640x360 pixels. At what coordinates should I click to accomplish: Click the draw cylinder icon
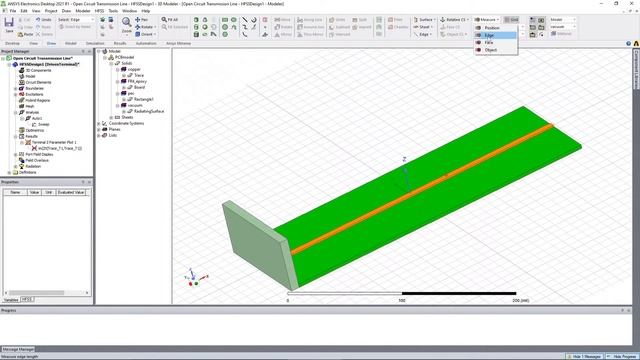click(x=196, y=27)
